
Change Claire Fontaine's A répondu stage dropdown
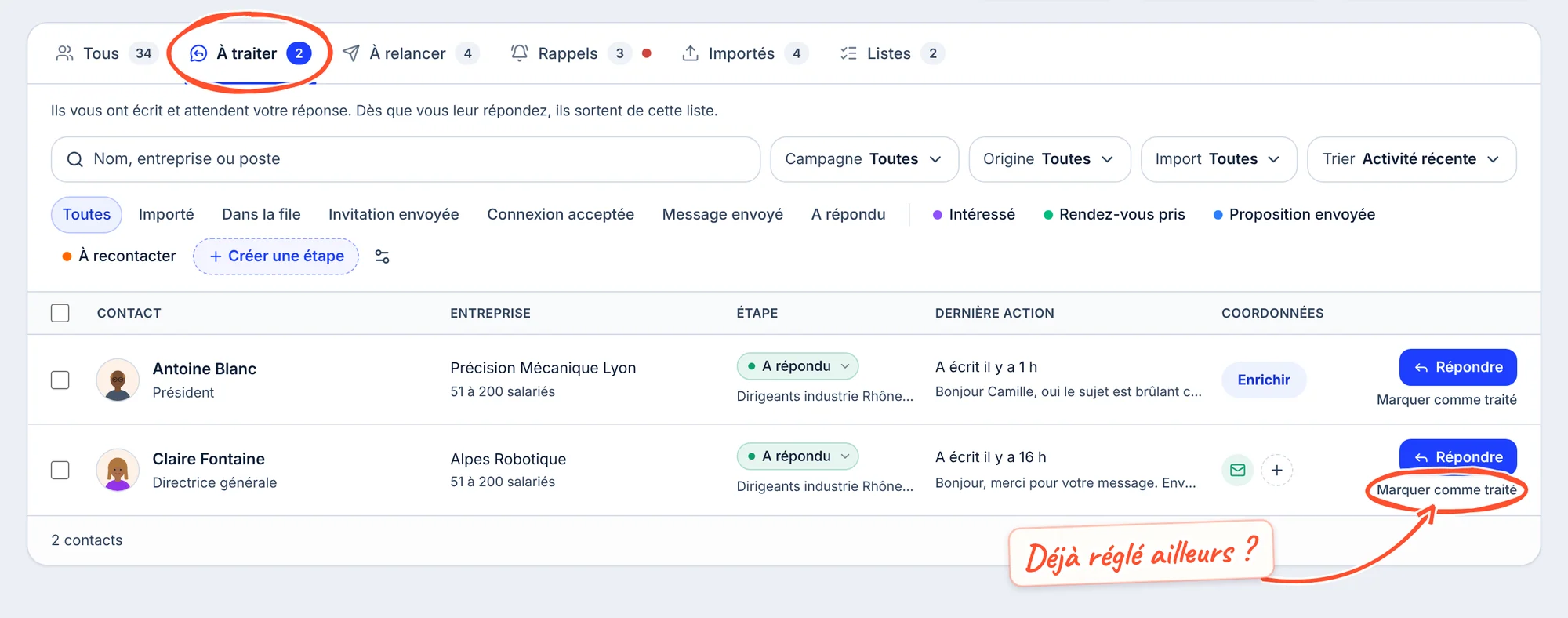[x=797, y=456]
